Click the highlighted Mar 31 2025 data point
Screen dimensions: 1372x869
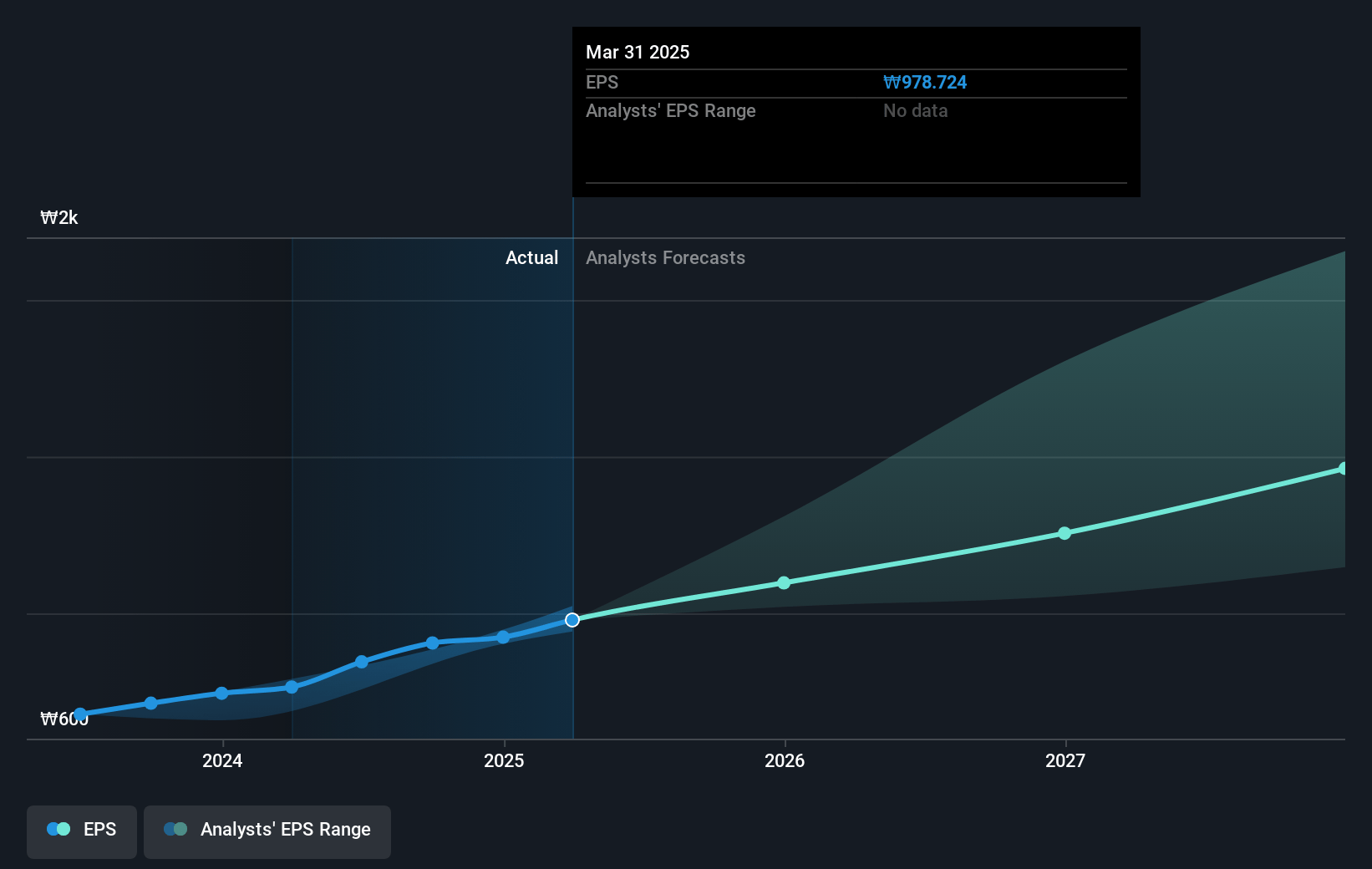pyautogui.click(x=572, y=620)
